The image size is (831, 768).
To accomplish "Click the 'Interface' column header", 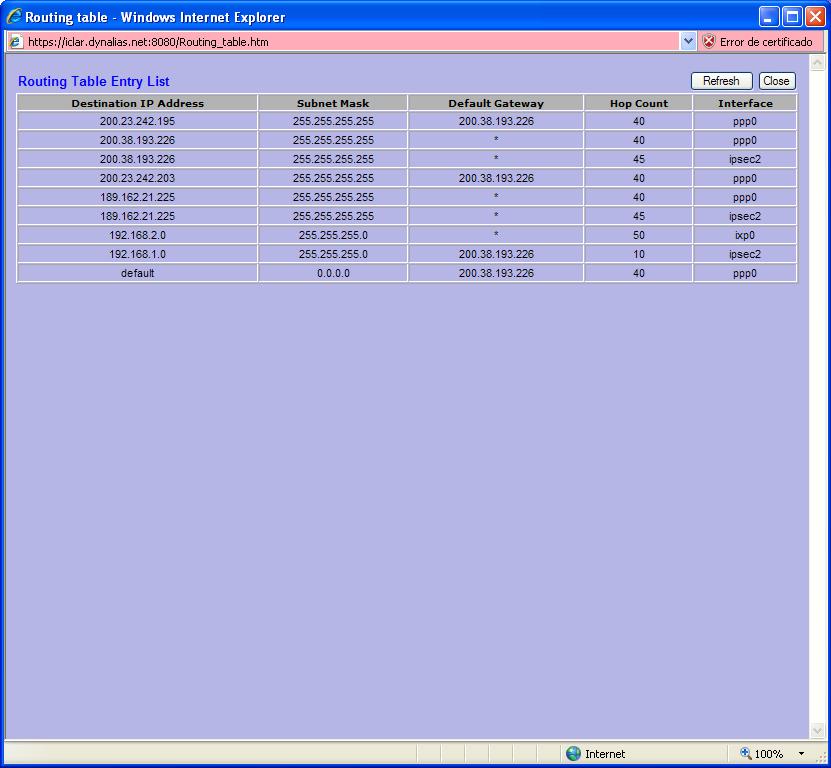I will (x=745, y=103).
